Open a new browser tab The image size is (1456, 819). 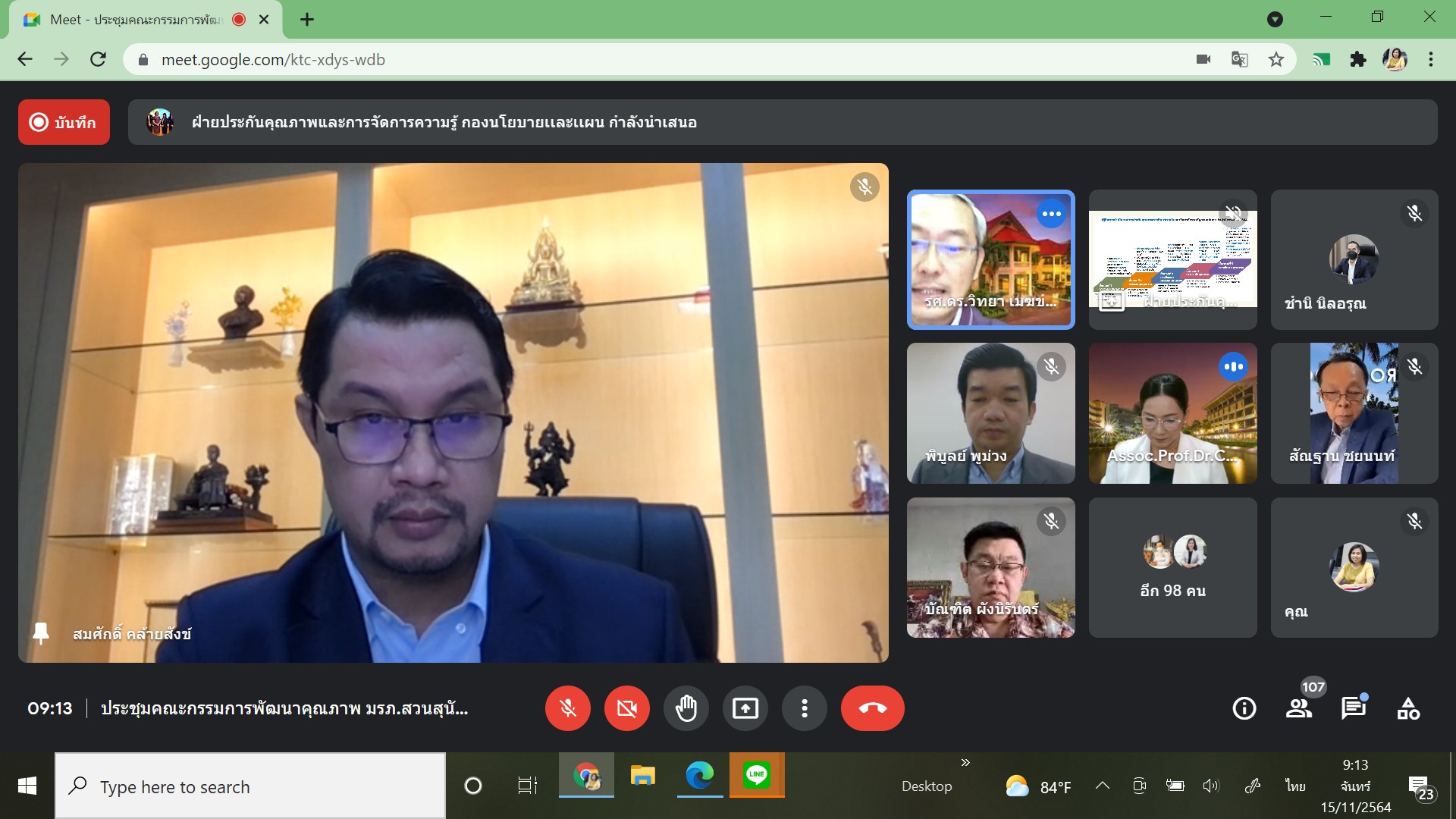tap(307, 20)
